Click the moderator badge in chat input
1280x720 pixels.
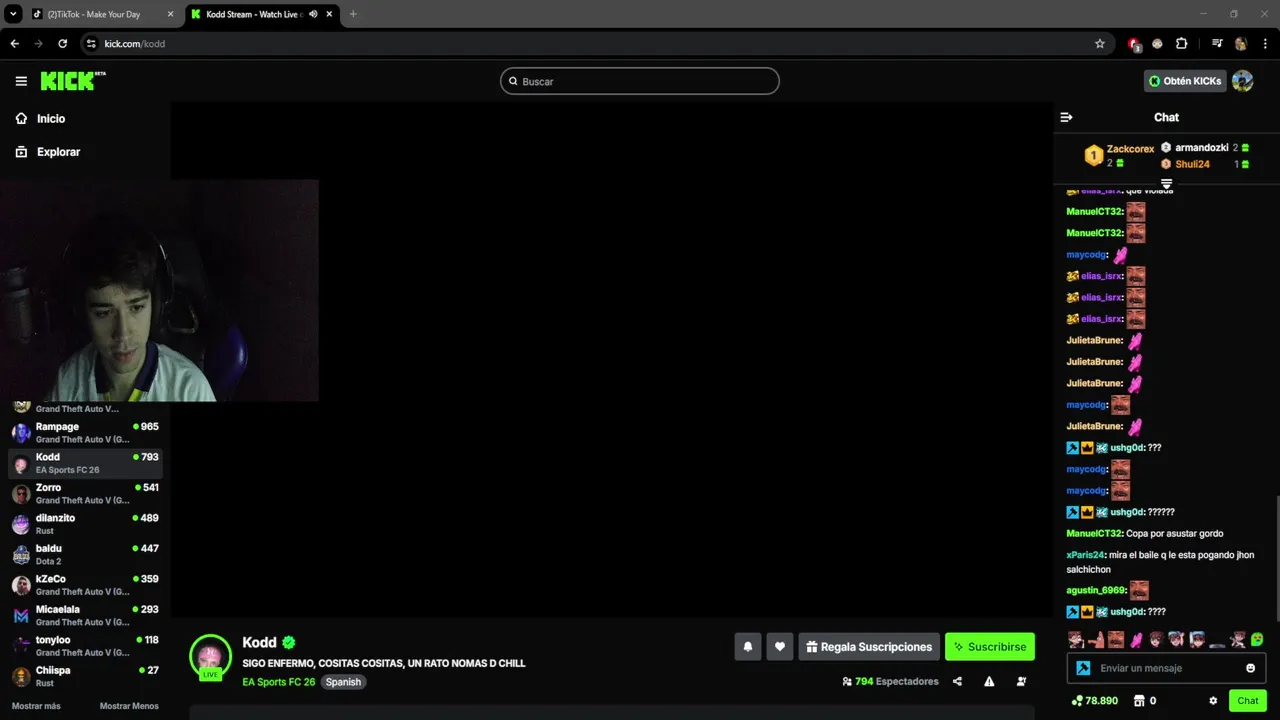1082,668
